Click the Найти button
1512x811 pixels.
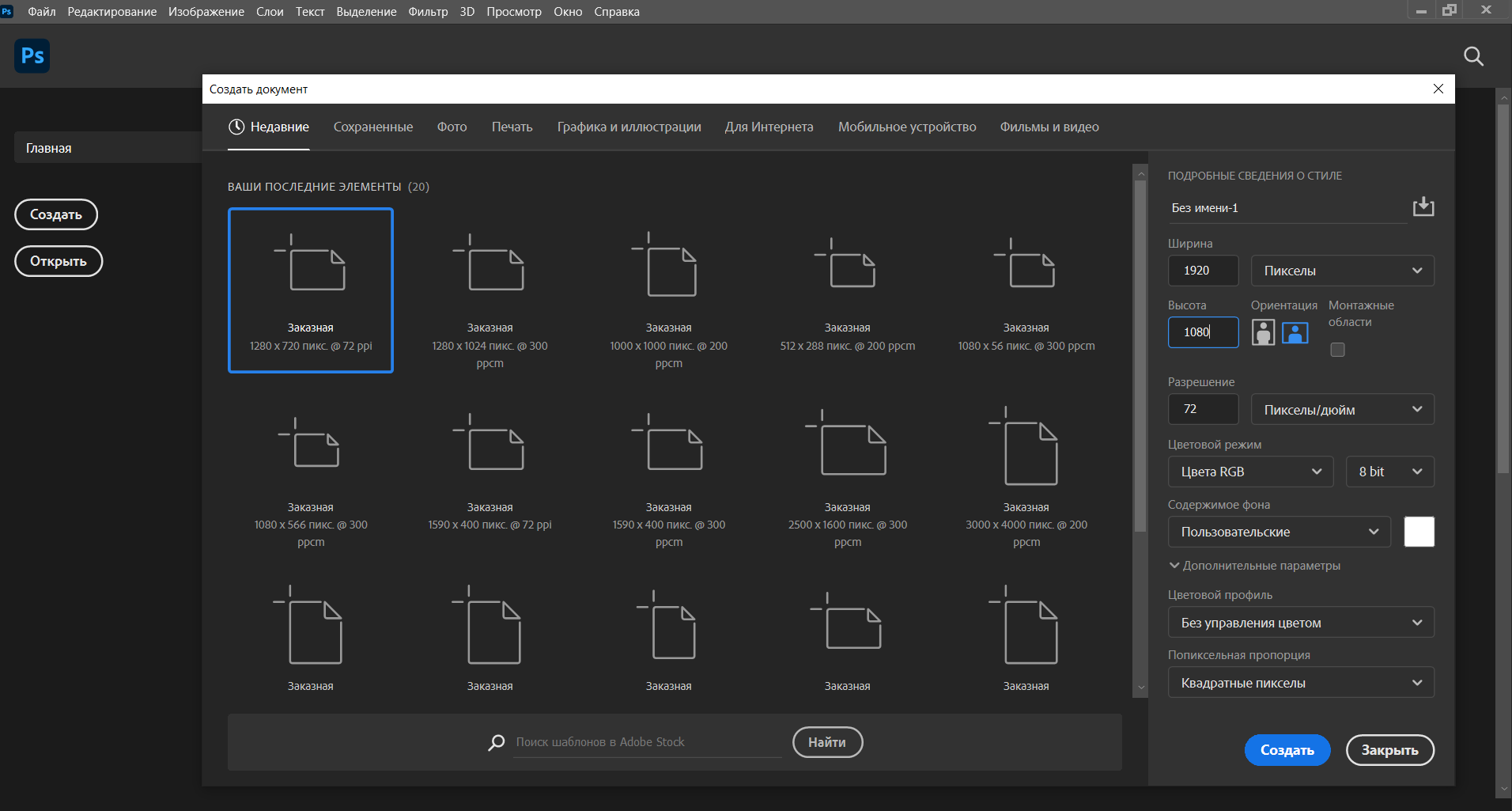827,742
